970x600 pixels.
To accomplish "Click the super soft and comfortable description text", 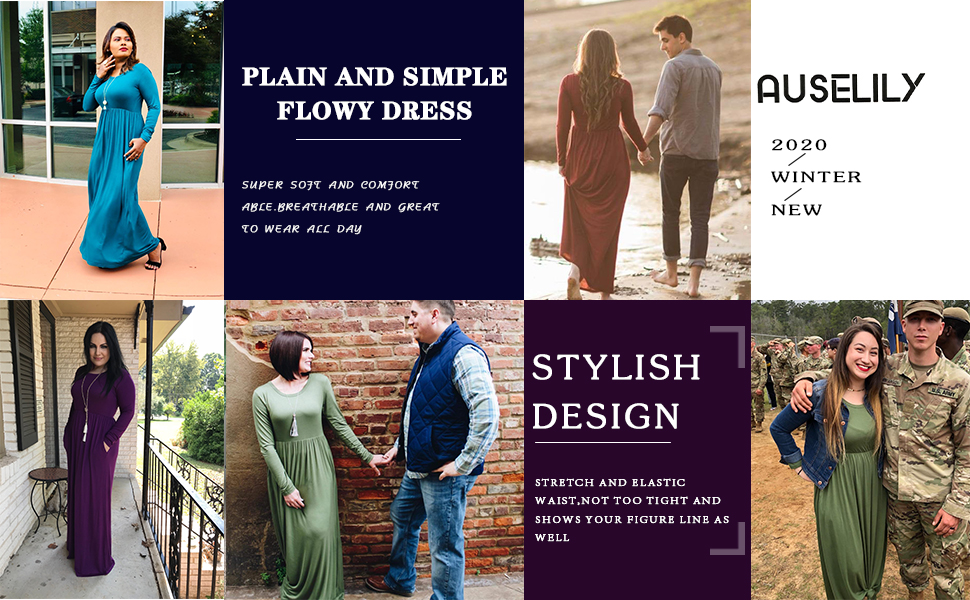I will (x=340, y=207).
